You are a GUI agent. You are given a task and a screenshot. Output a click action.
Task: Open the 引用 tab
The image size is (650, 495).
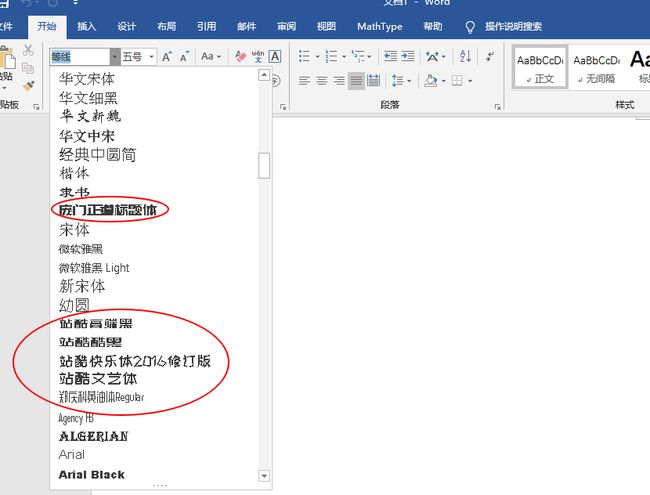tap(206, 27)
